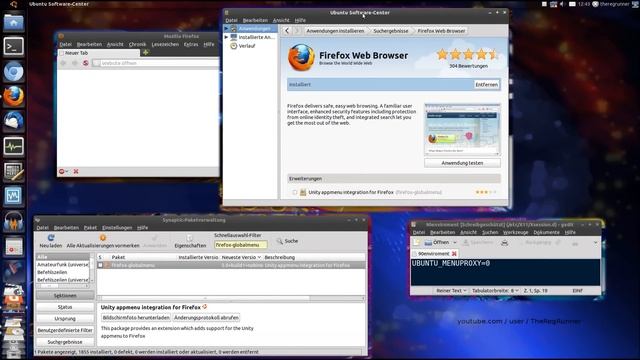This screenshot has width=640, height=360.
Task: Click the 'Suchergebnisse' breadcrumb in Software Center
Action: (391, 31)
